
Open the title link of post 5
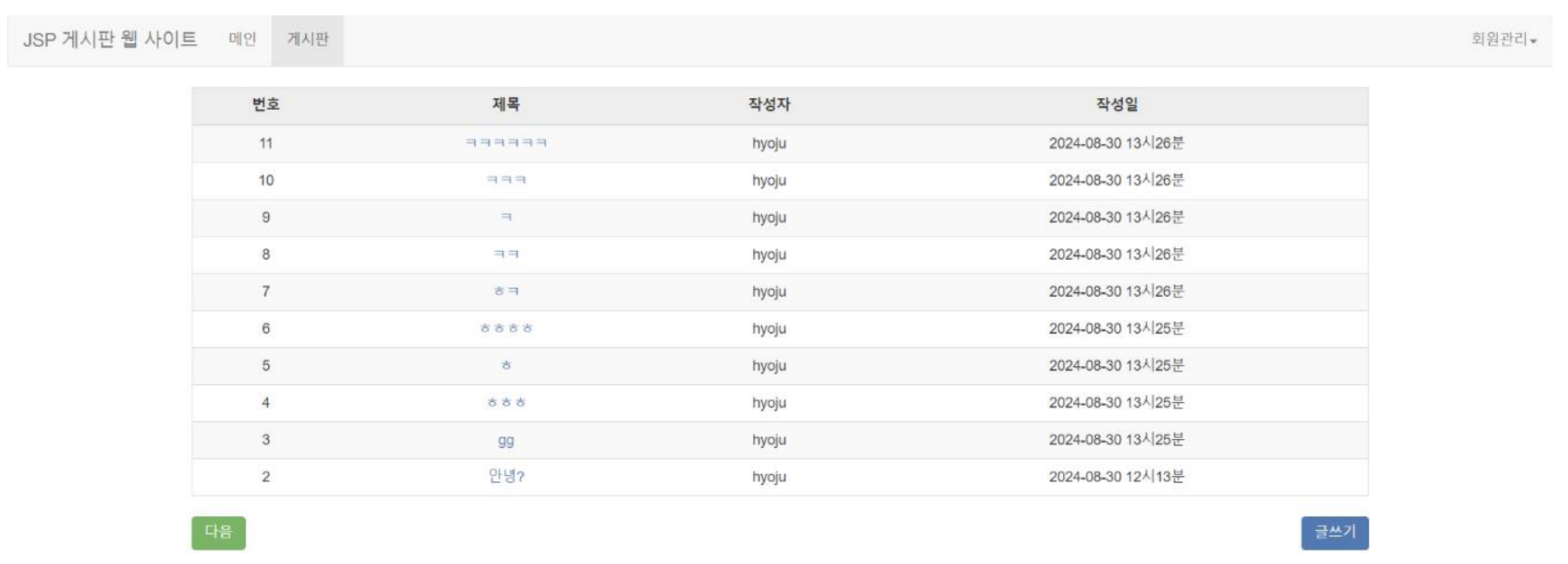click(506, 366)
